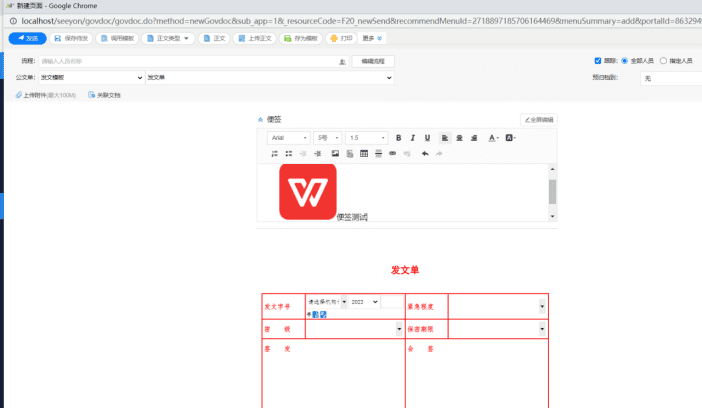Click the document number input after 2023
702x408 pixels.
click(x=392, y=302)
